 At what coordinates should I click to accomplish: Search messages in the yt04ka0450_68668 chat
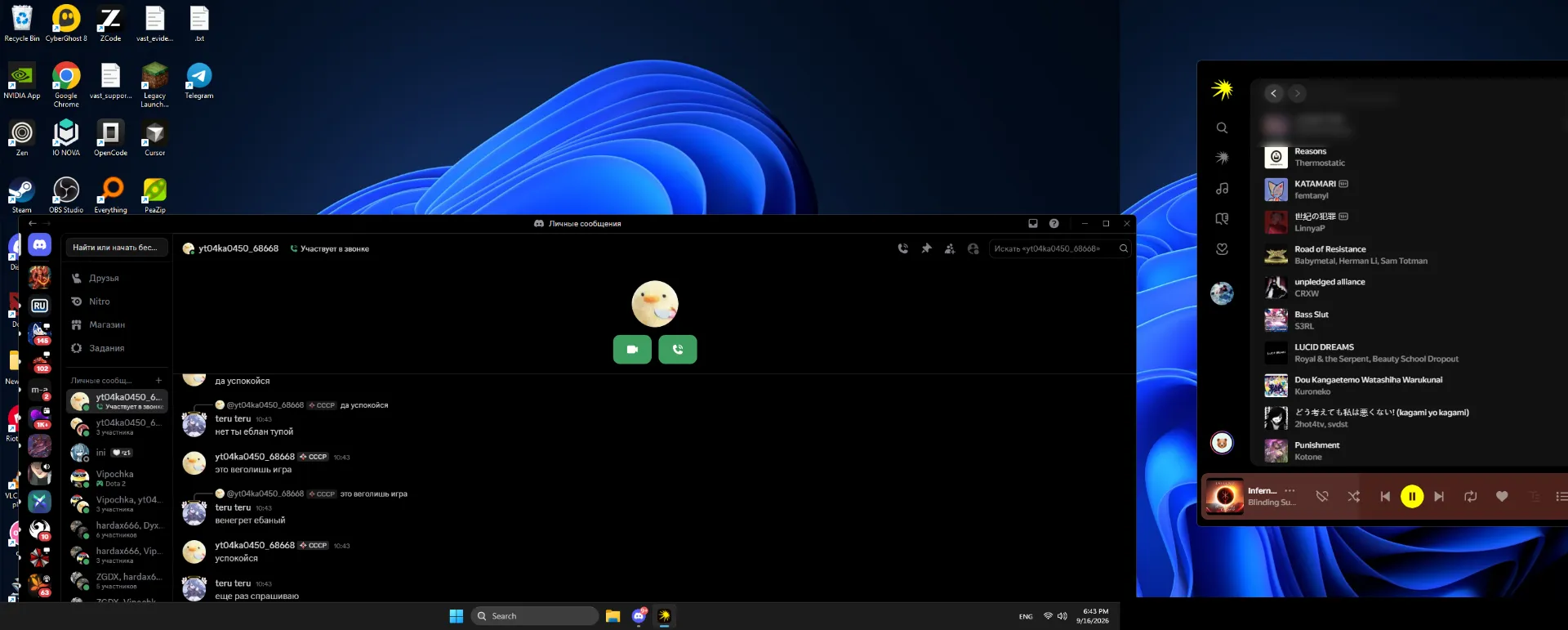(1060, 248)
